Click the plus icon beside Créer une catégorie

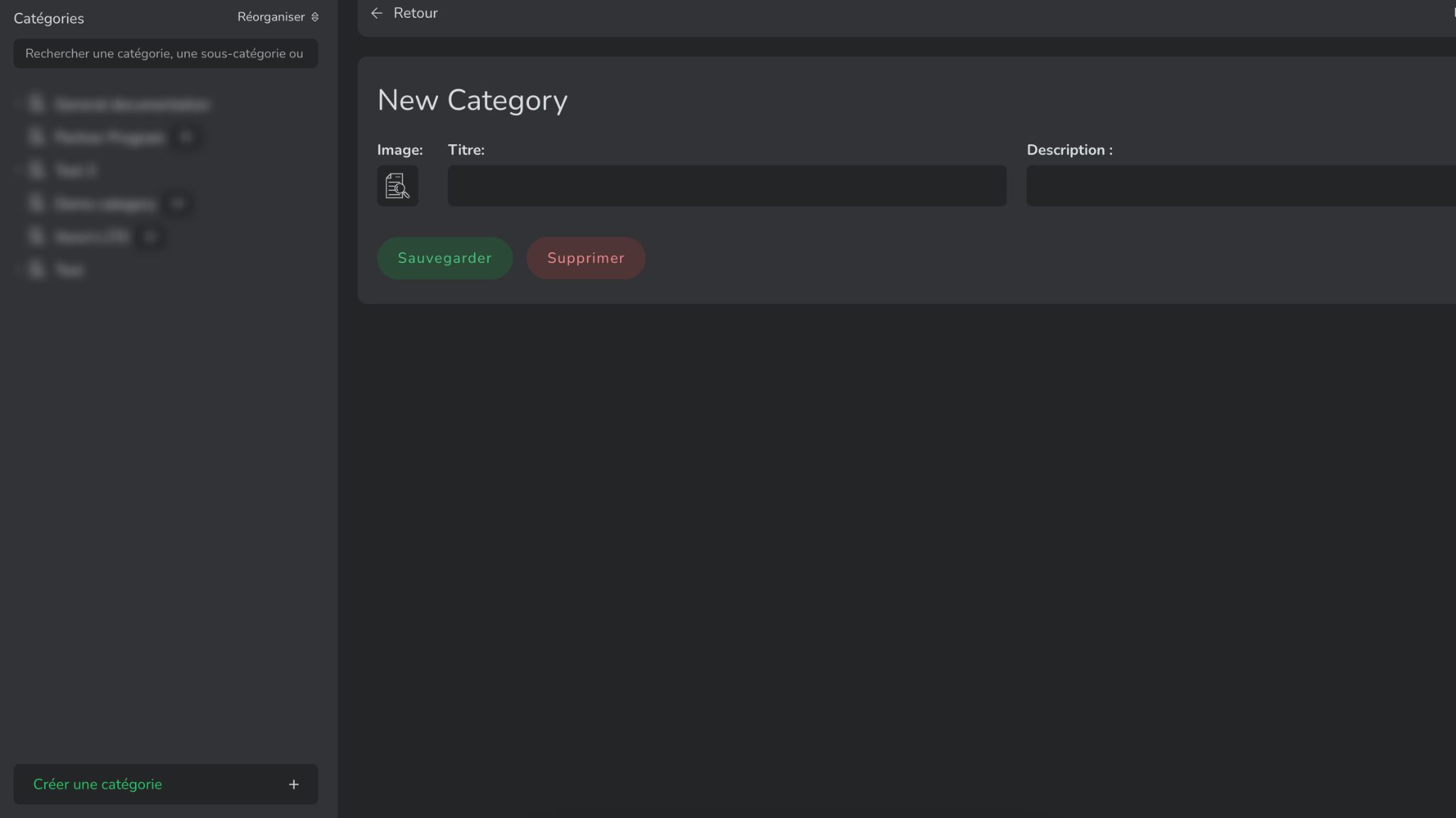tap(294, 785)
